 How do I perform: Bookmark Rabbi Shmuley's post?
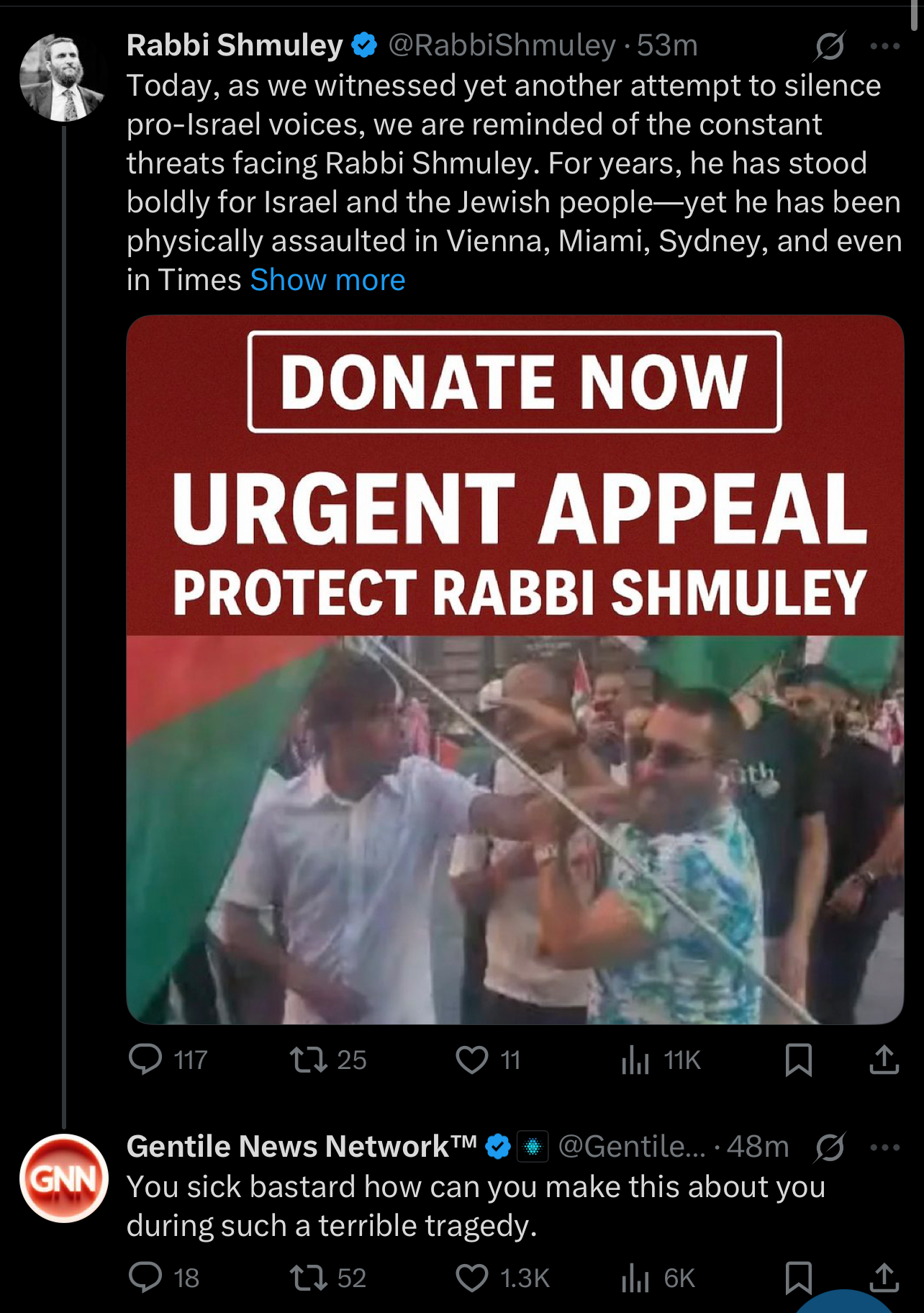[799, 1060]
